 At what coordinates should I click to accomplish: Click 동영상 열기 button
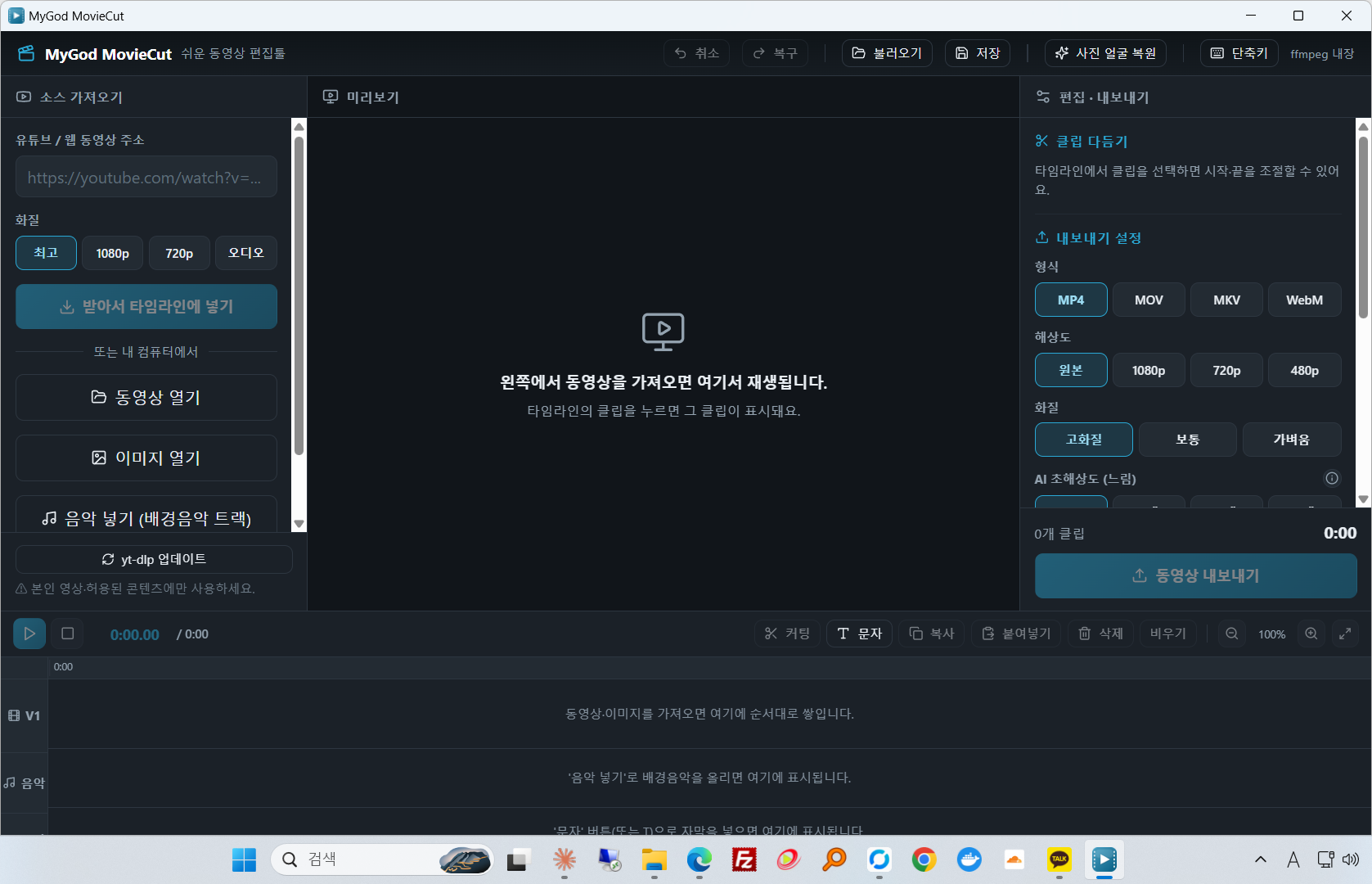coord(146,397)
